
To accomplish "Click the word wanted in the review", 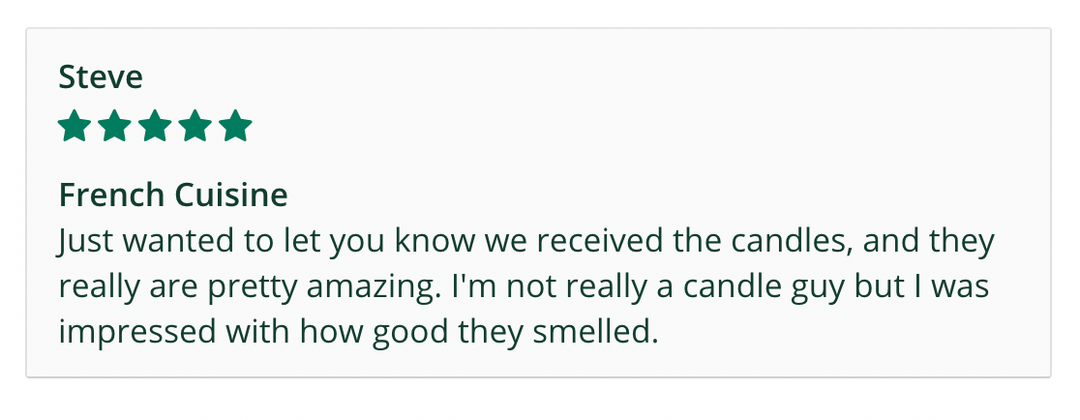I will pyautogui.click(x=155, y=241).
